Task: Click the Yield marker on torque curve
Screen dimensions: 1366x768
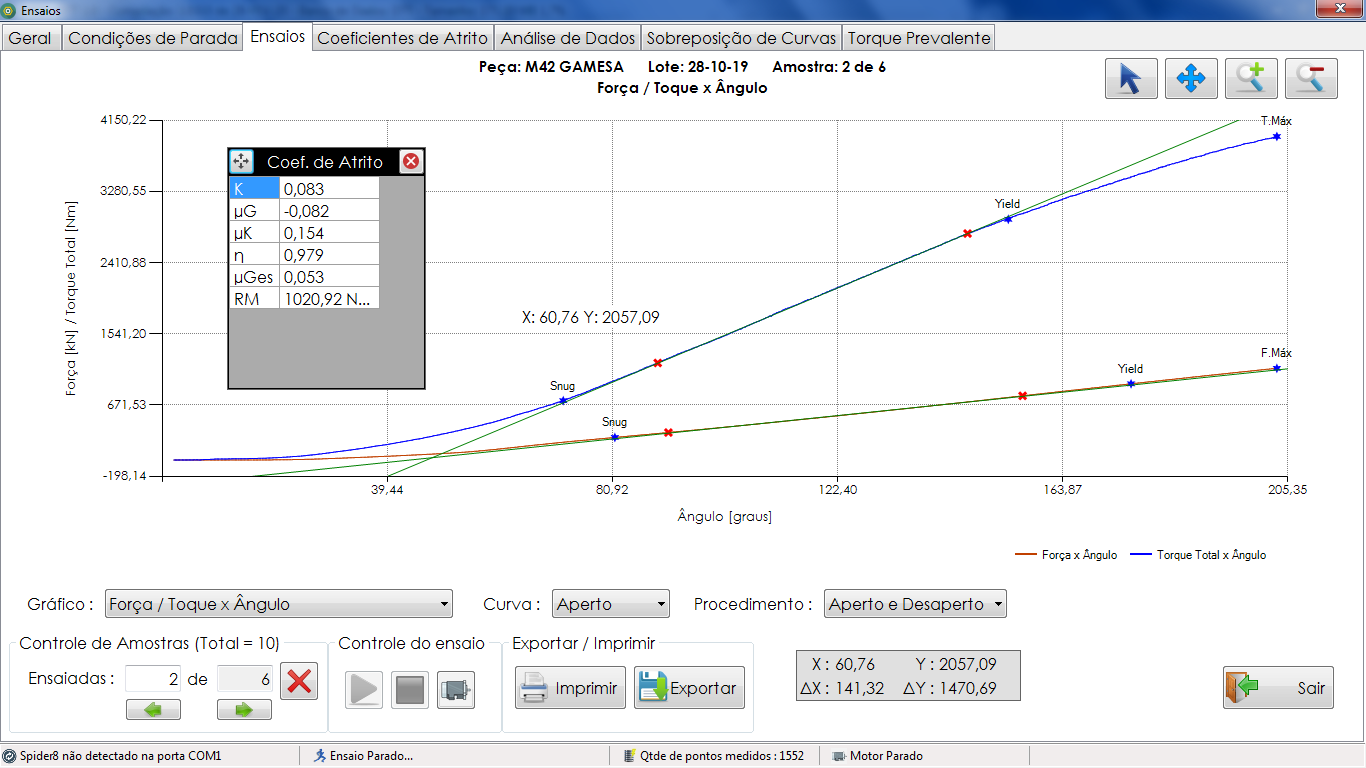Action: tap(1008, 218)
